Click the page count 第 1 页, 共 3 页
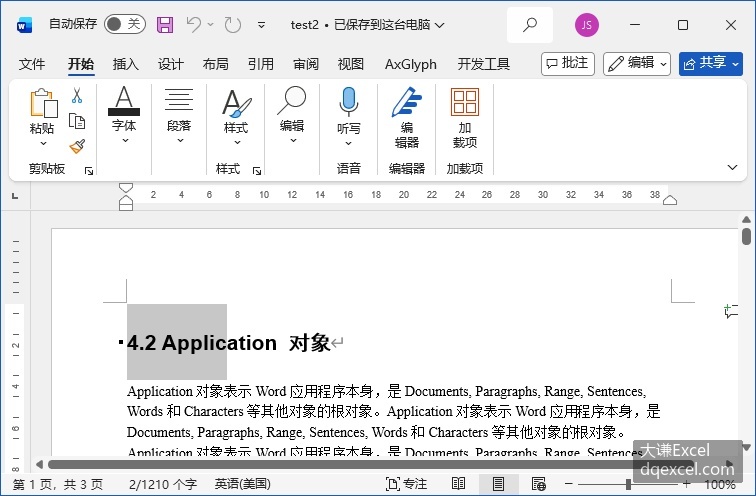This screenshot has height=496, width=756. point(57,484)
